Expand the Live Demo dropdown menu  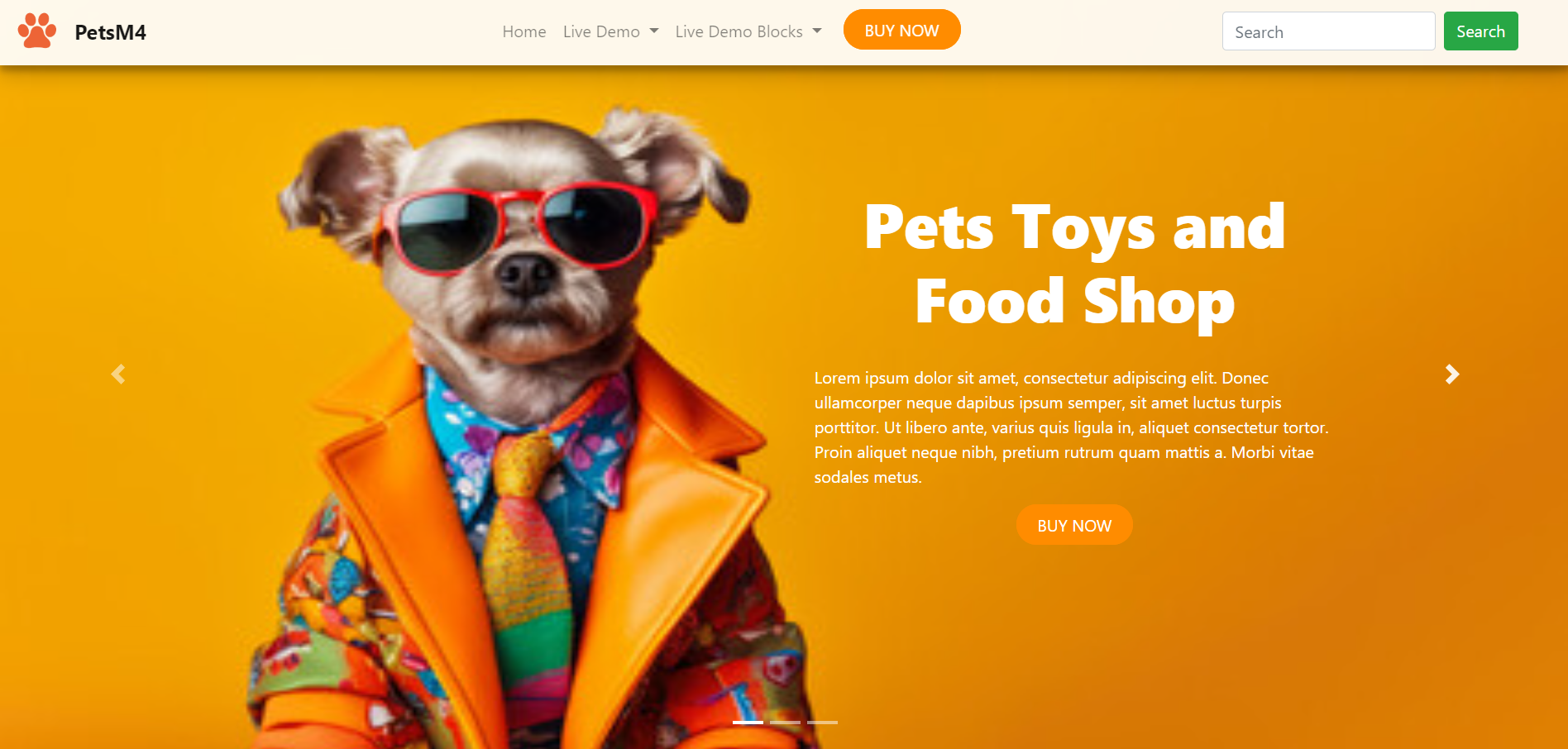610,31
